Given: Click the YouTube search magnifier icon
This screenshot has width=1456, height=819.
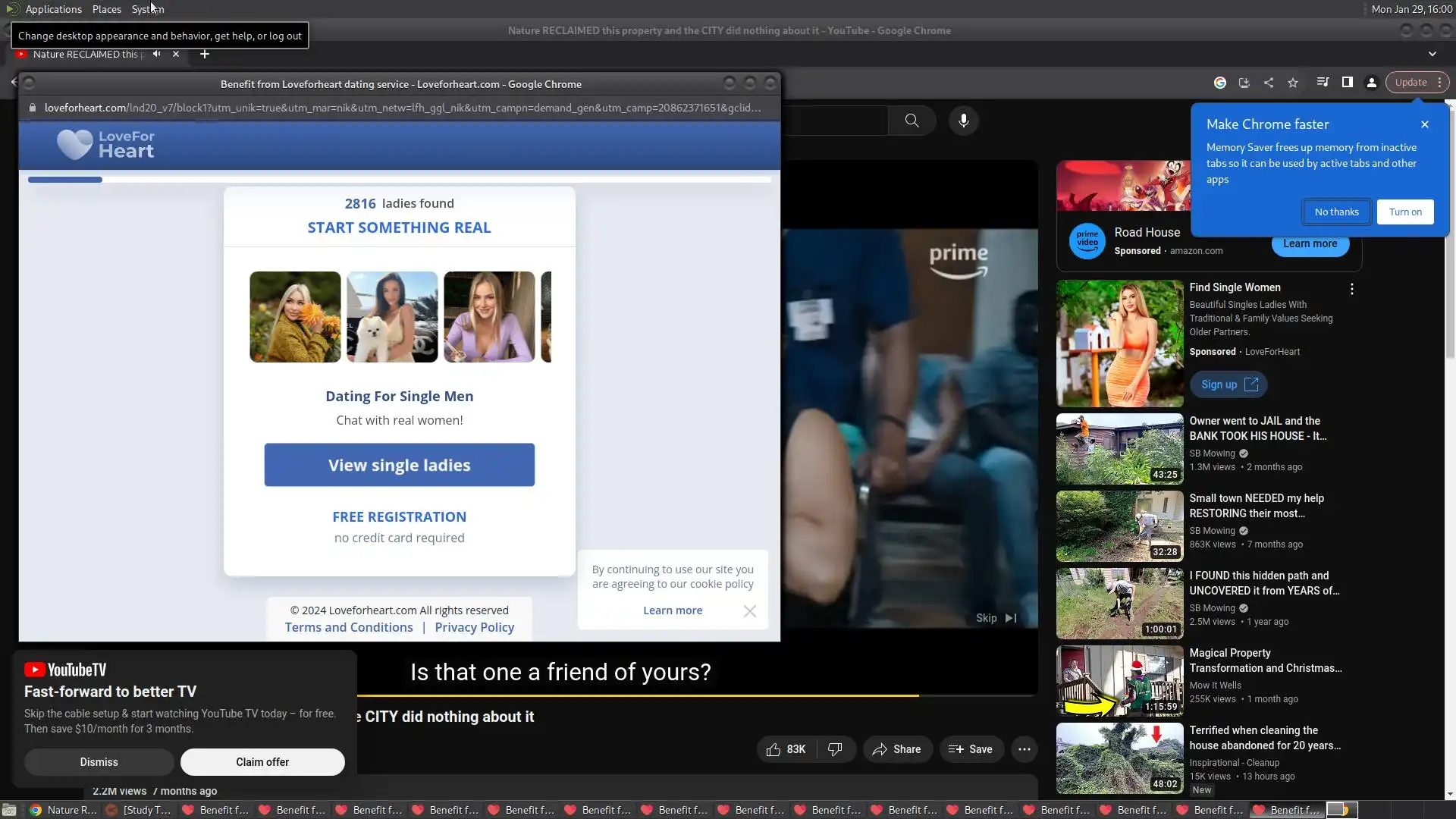Looking at the screenshot, I should pyautogui.click(x=912, y=121).
